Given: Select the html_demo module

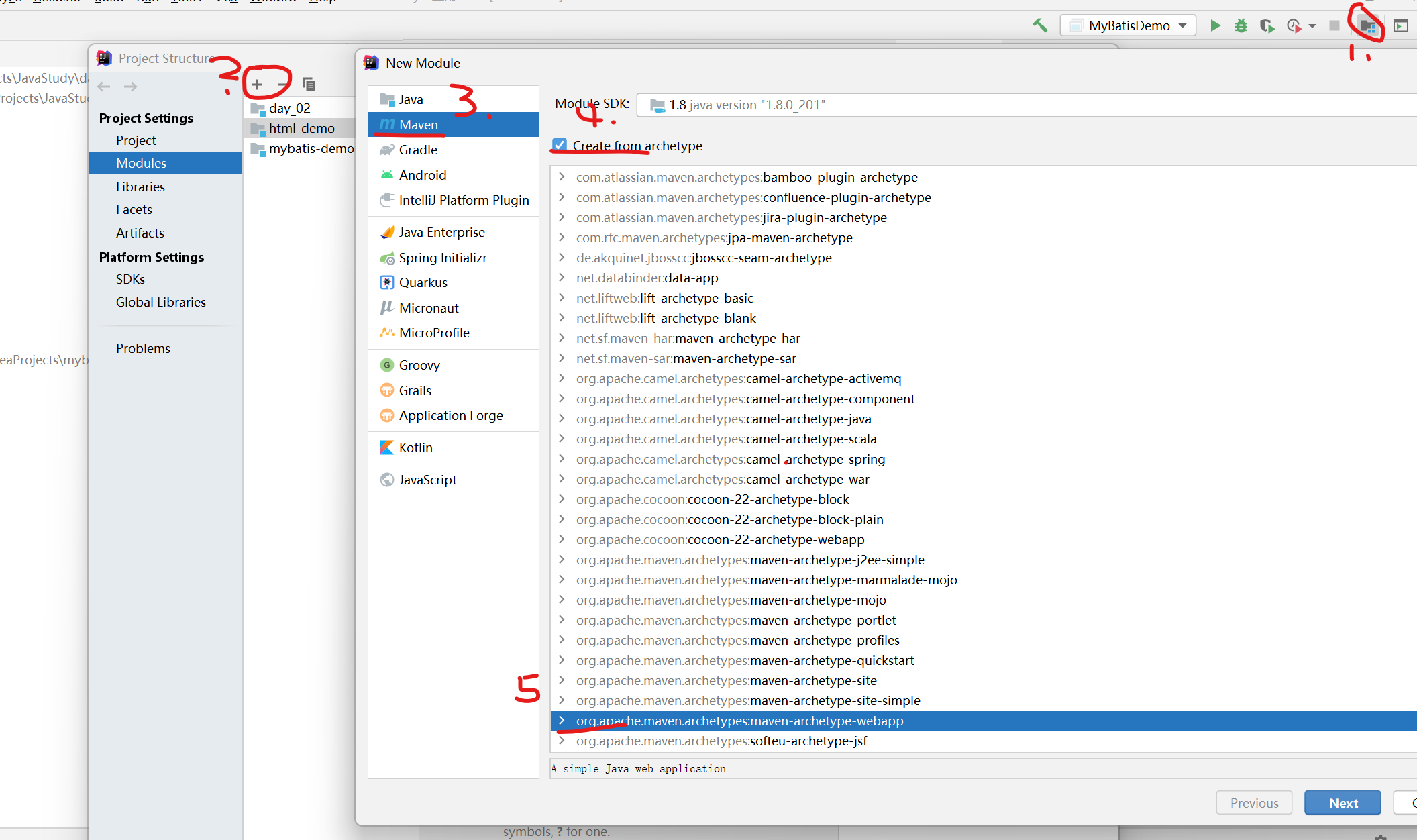Looking at the screenshot, I should pos(299,128).
